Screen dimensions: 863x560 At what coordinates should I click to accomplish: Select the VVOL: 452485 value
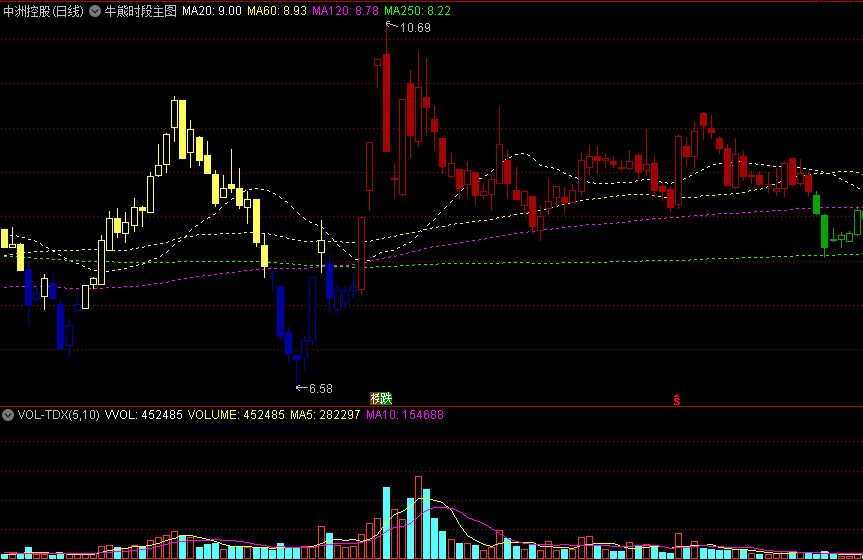144,415
